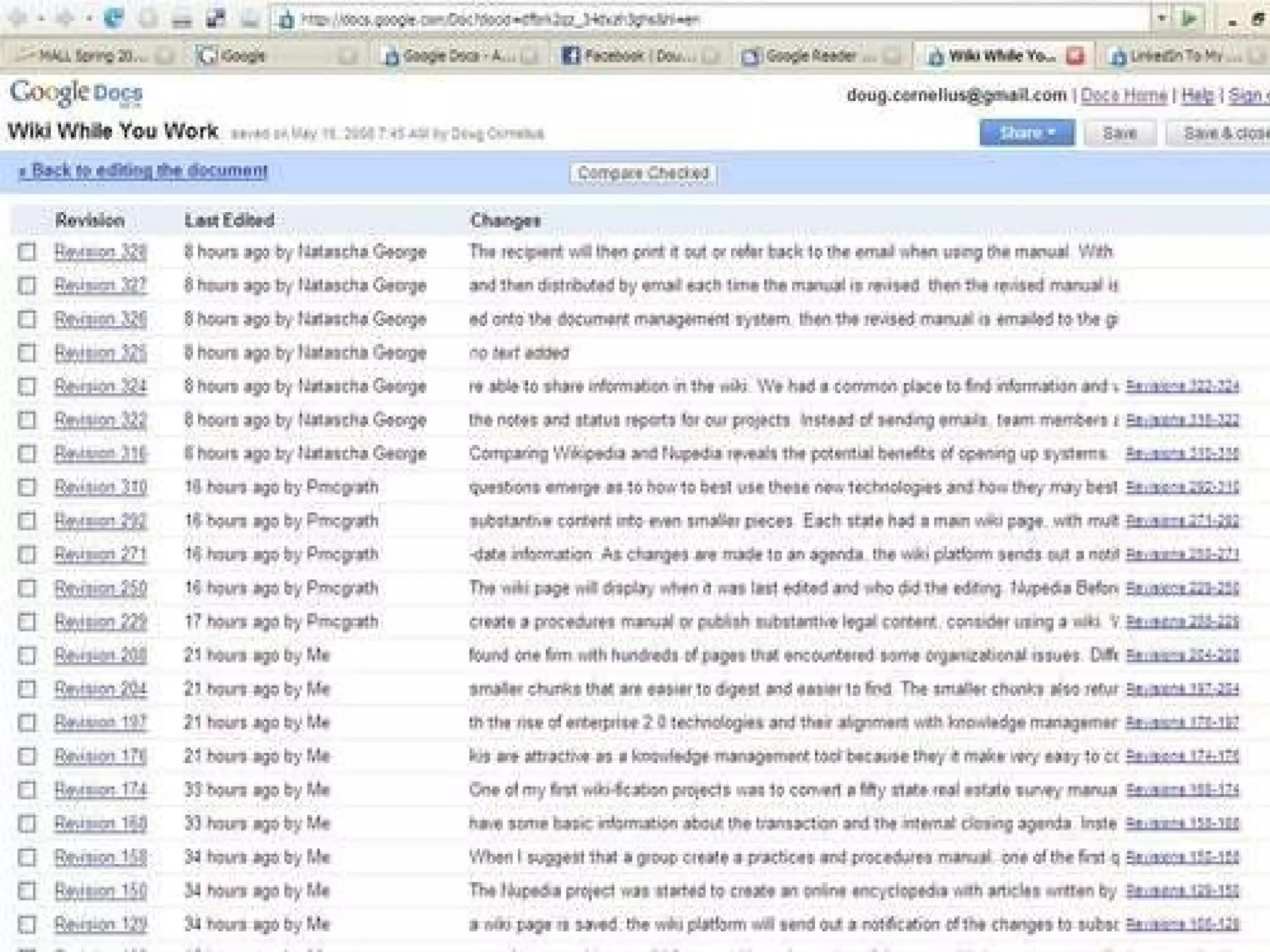Click the green Go arrow button
1270x952 pixels.
coord(1189,19)
